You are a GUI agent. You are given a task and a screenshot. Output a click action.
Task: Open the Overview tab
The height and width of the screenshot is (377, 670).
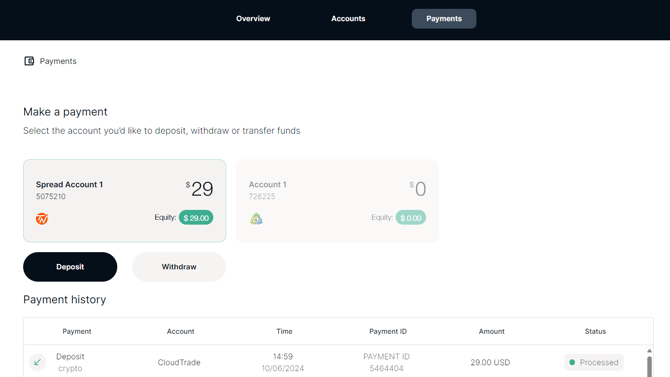tap(253, 19)
